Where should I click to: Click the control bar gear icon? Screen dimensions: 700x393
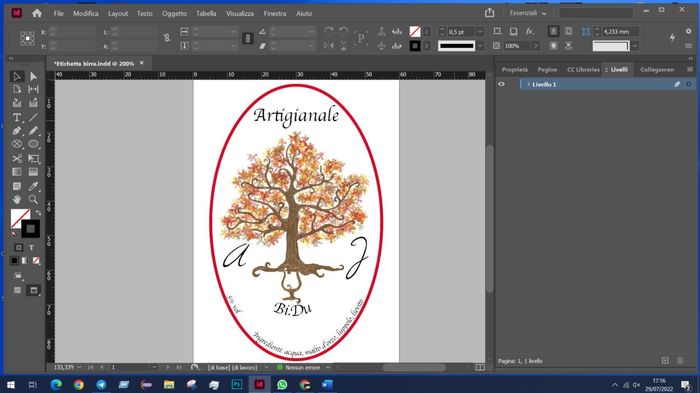pyautogui.click(x=688, y=31)
